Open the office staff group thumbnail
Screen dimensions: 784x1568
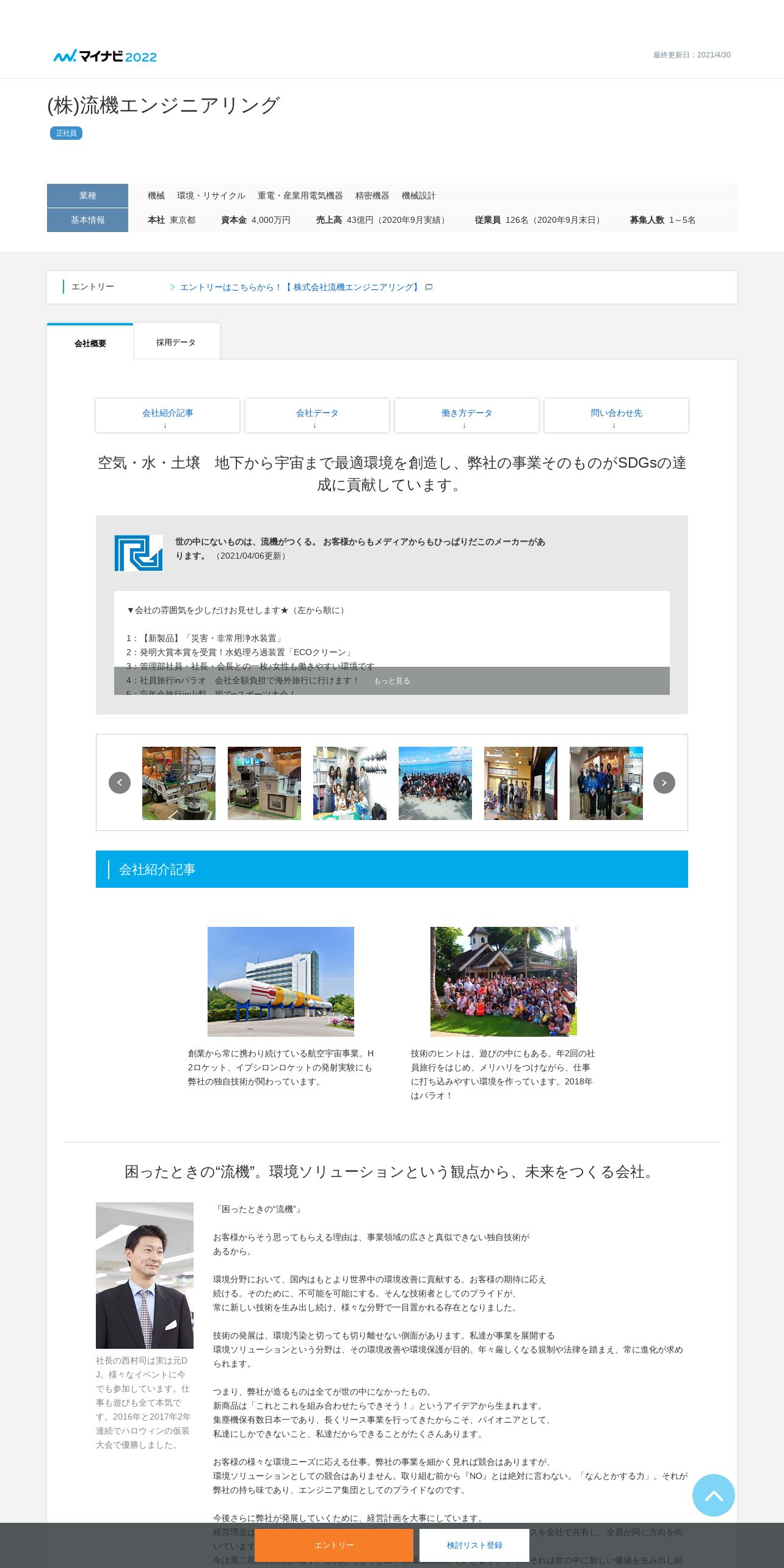(350, 783)
